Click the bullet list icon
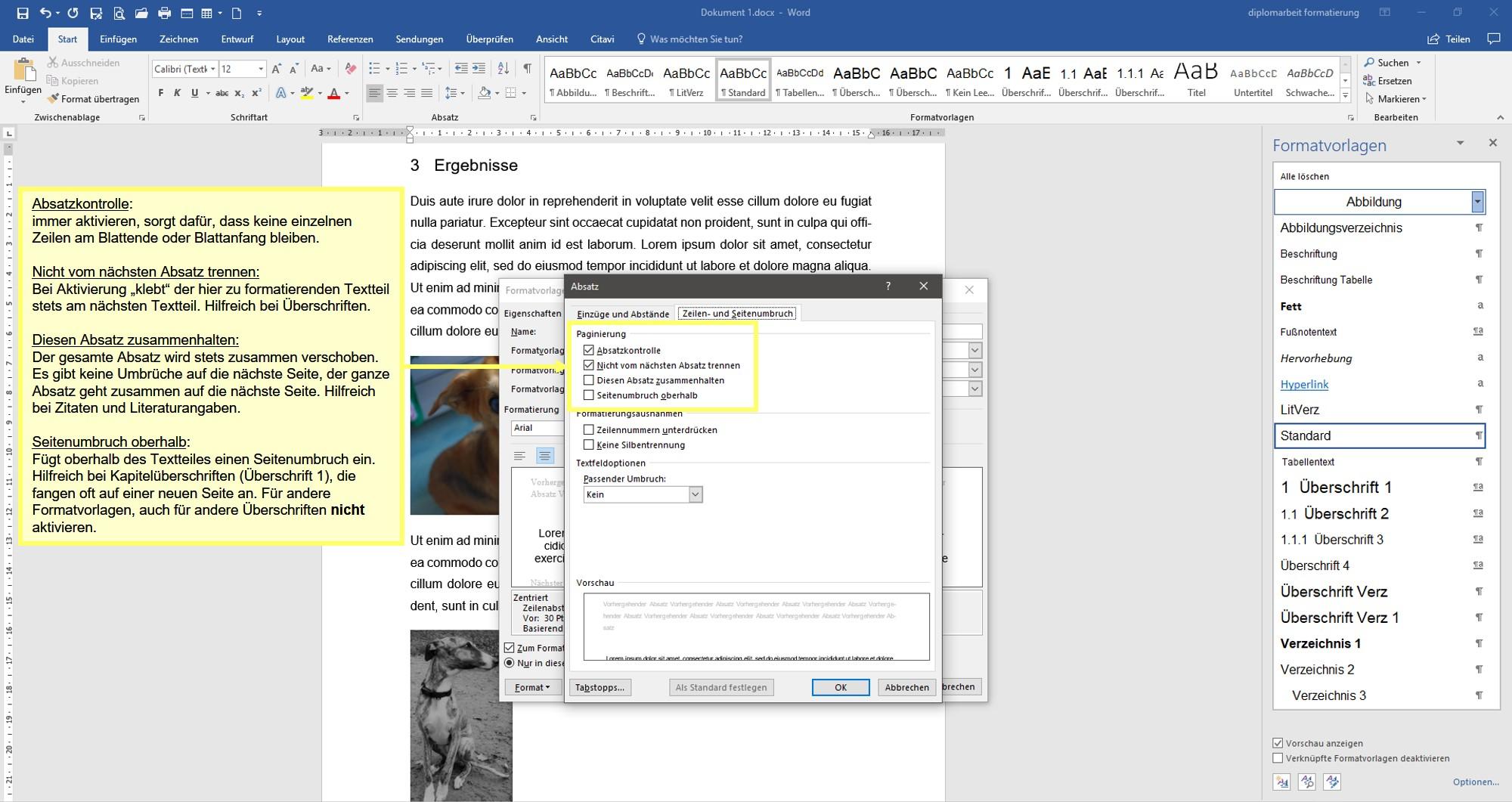The image size is (1512, 802). coord(373,68)
